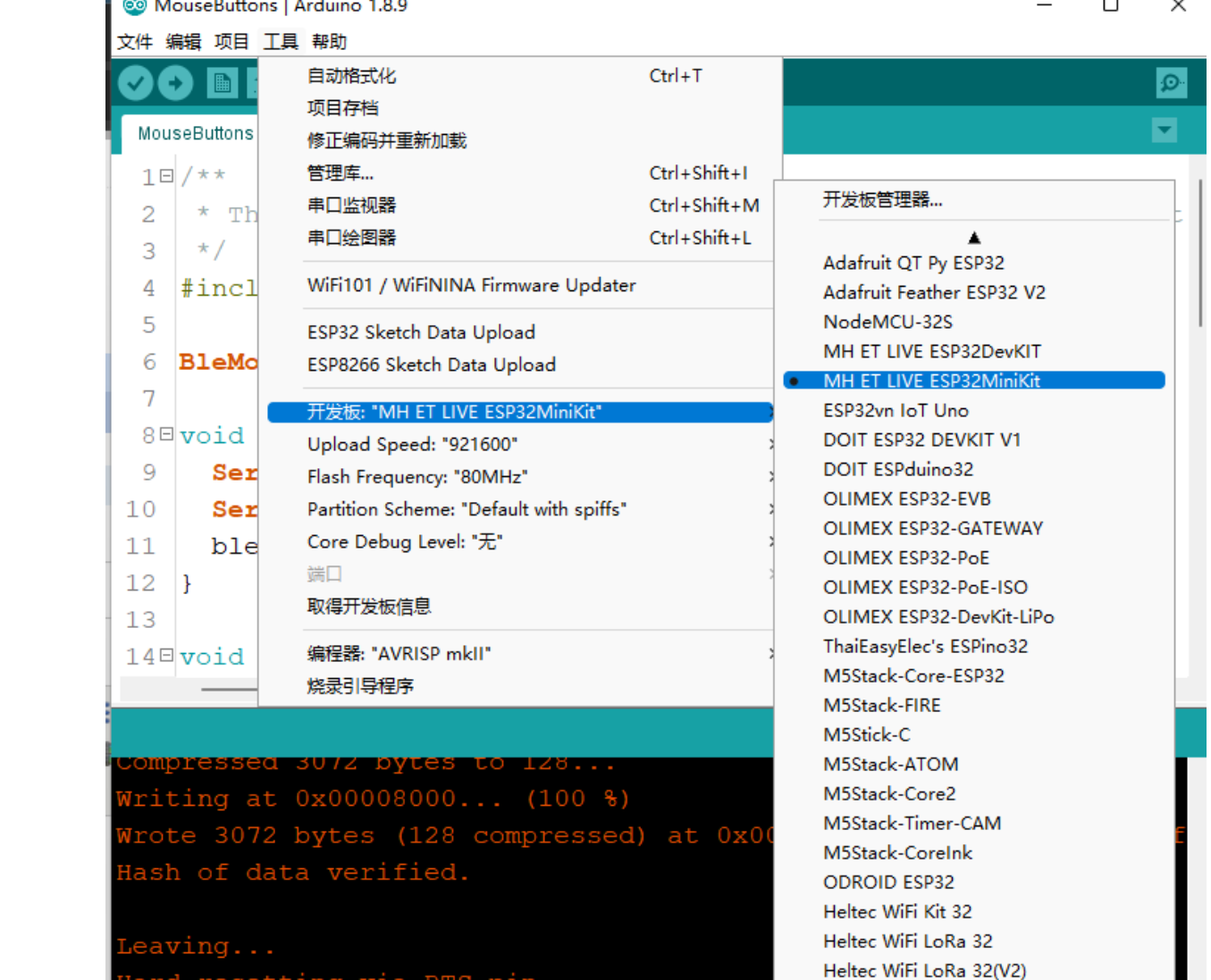Maximize the Arduino window
1211x980 pixels.
[1110, 5]
